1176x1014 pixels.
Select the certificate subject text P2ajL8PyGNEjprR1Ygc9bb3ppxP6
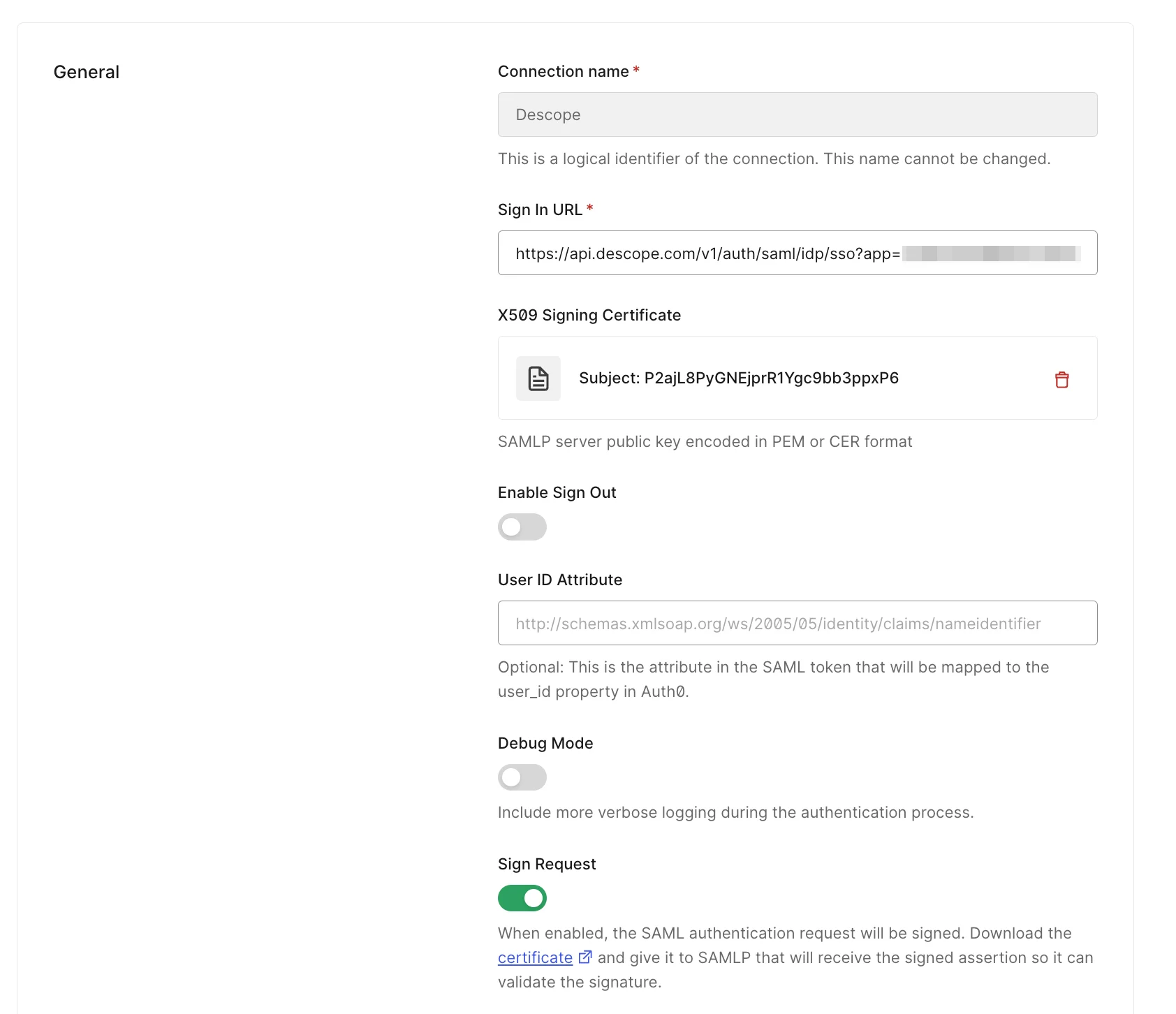point(738,378)
